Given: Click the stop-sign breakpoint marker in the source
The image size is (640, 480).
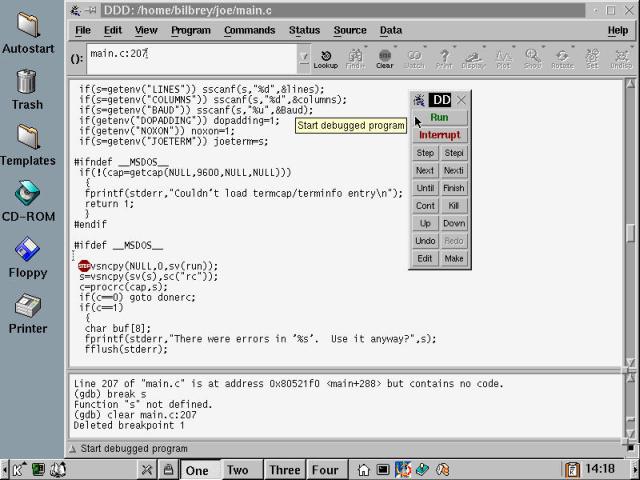Looking at the screenshot, I should pyautogui.click(x=84, y=265).
